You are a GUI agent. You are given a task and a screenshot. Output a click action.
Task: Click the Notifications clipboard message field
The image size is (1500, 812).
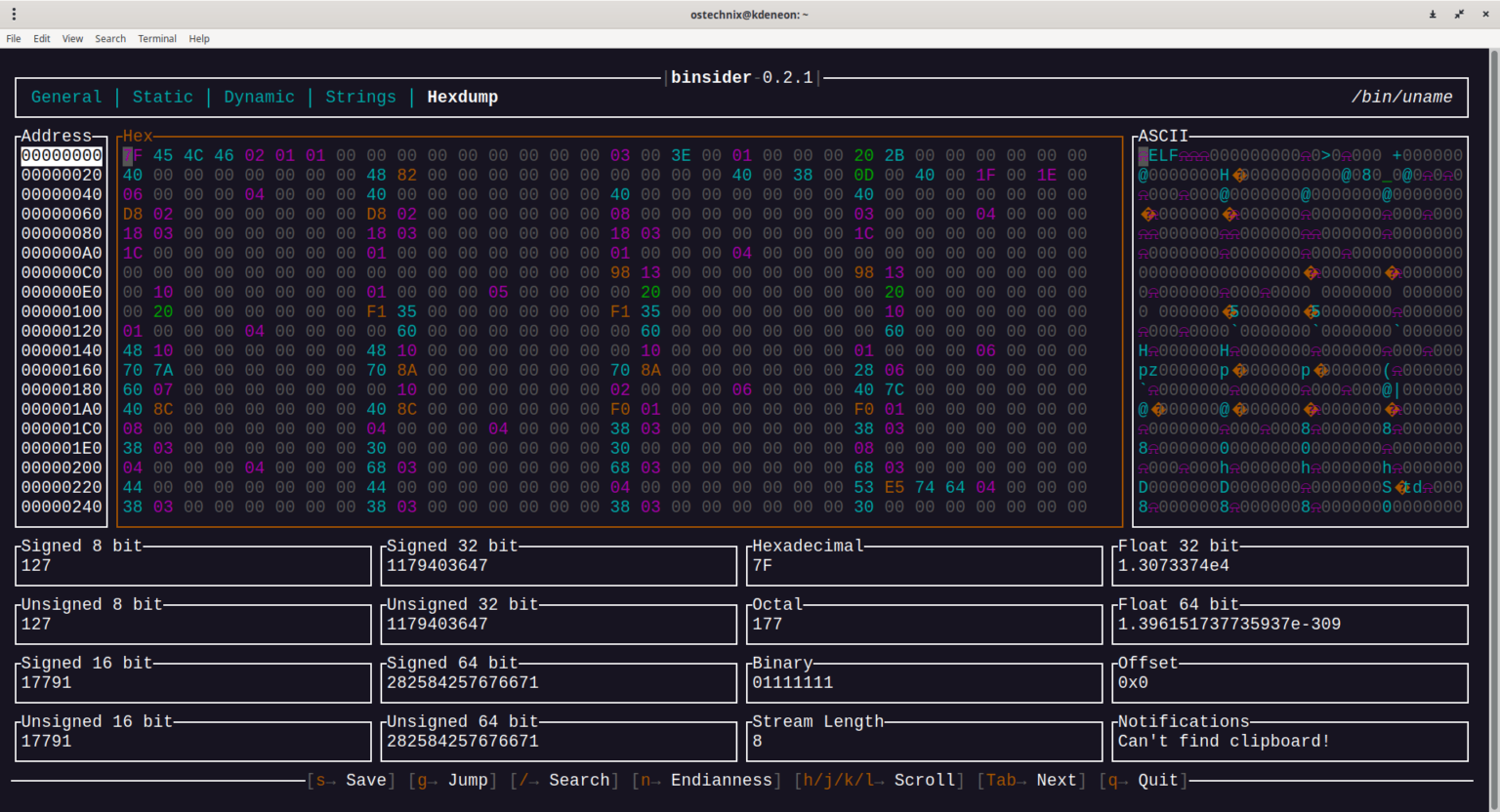[x=1223, y=741]
